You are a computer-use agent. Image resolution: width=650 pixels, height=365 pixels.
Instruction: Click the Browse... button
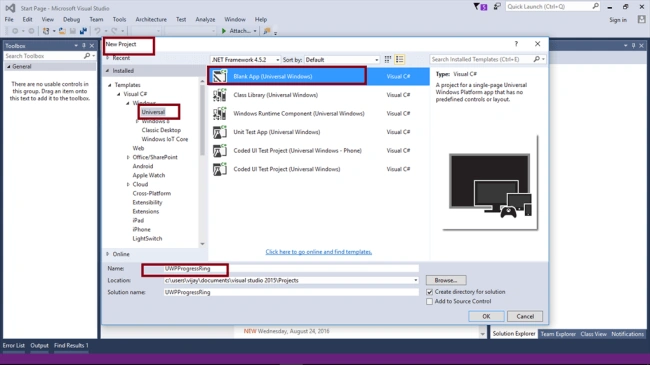(x=446, y=280)
